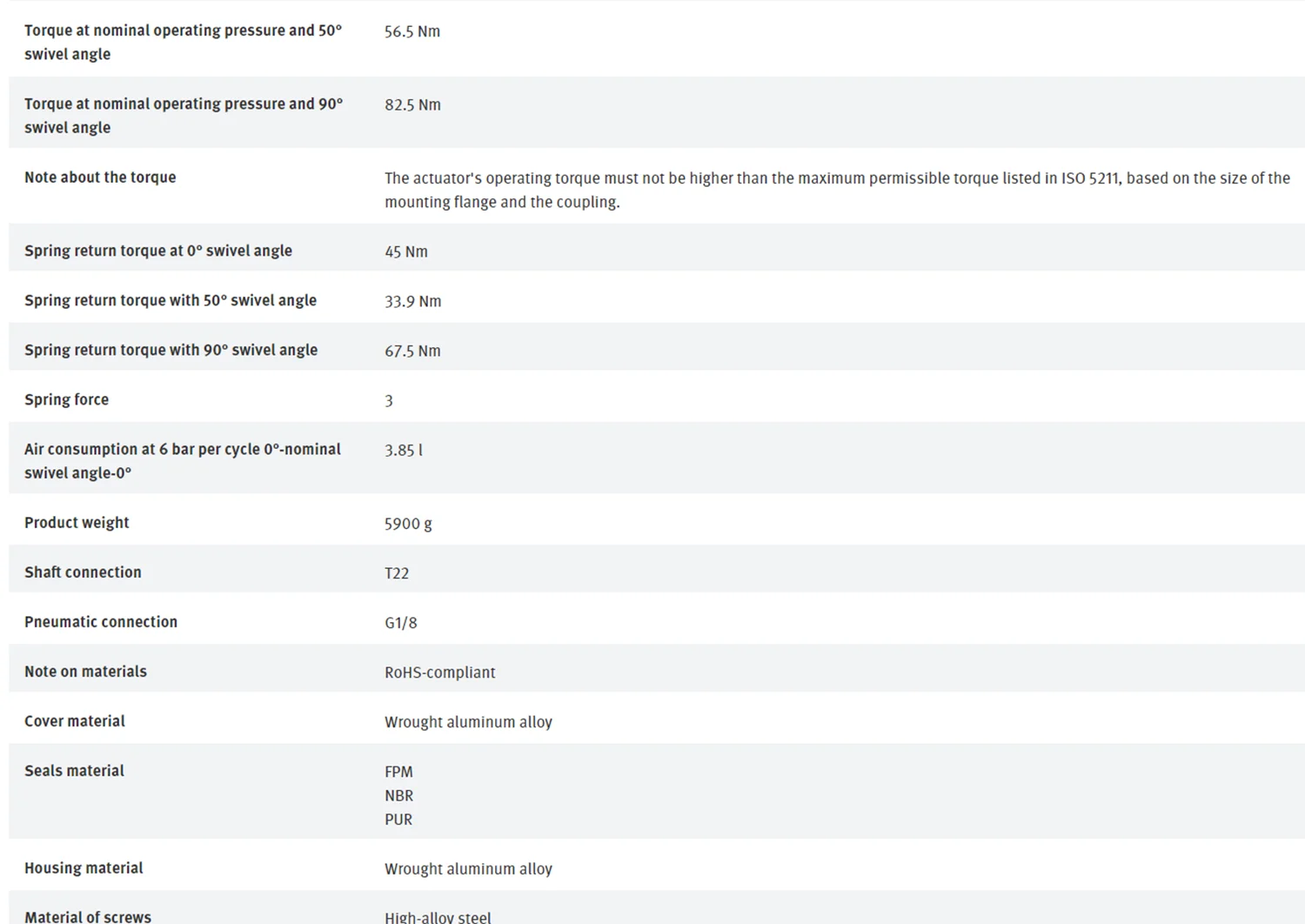Viewport: 1305px width, 924px height.
Task: Click the 'Housing material' label
Action: point(84,868)
